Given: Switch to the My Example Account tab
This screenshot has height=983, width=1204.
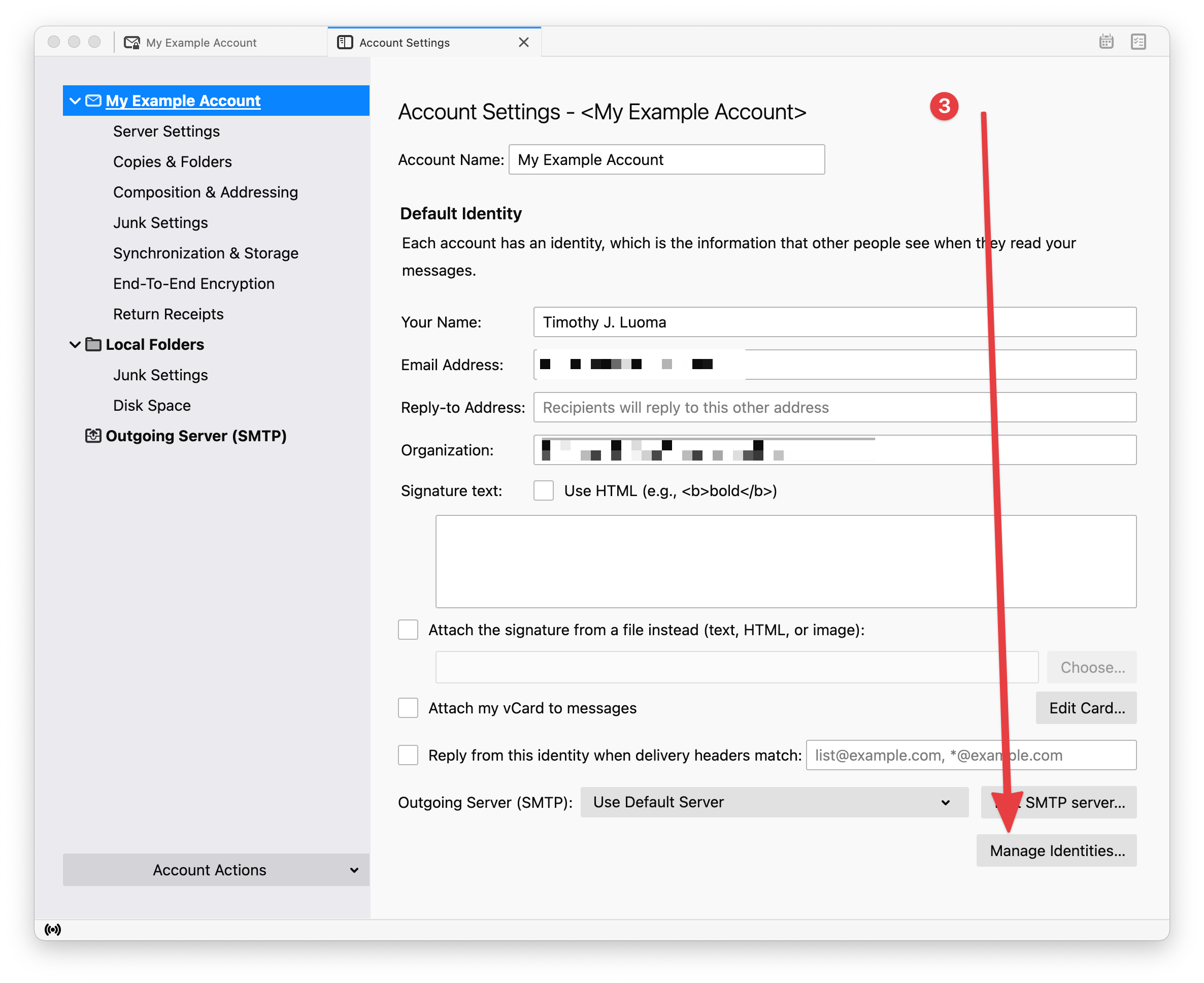Looking at the screenshot, I should pos(201,42).
